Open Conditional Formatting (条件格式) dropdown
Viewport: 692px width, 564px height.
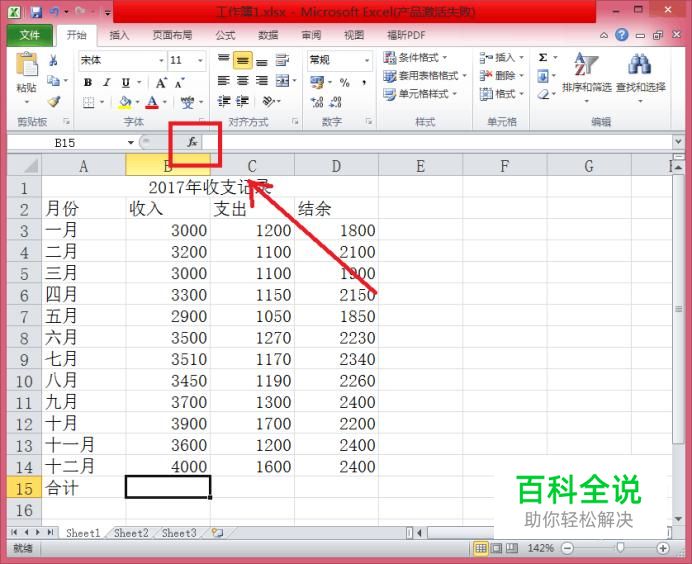pyautogui.click(x=416, y=57)
